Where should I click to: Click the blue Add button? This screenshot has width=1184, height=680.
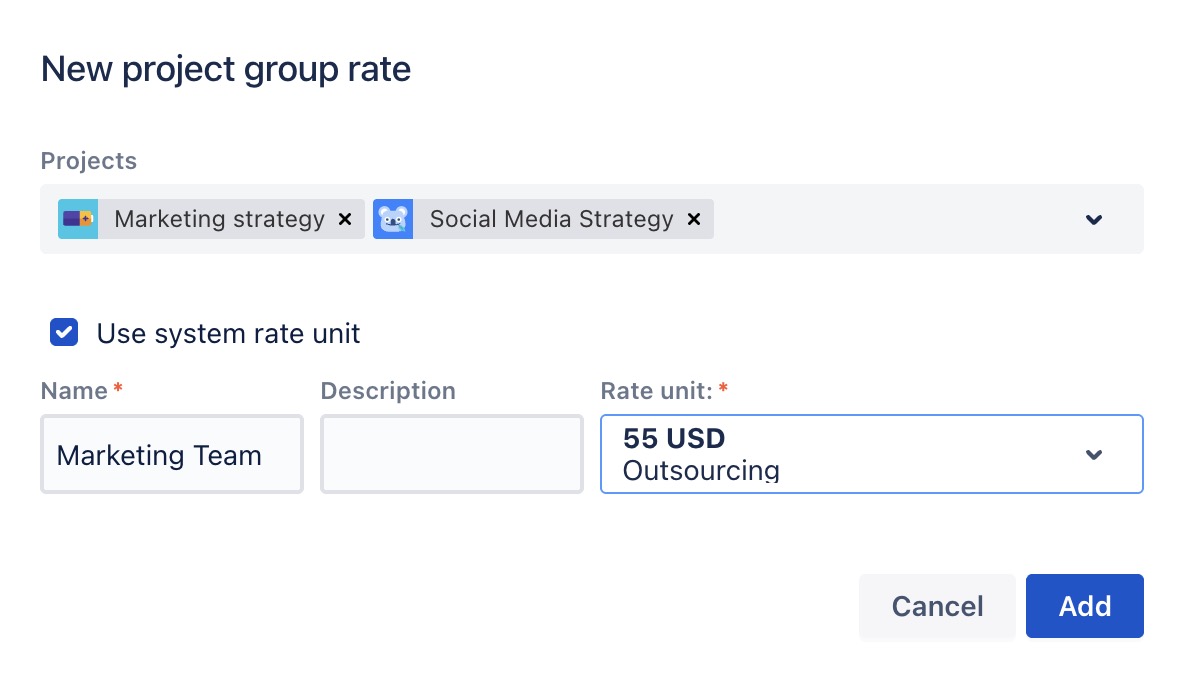coord(1084,606)
